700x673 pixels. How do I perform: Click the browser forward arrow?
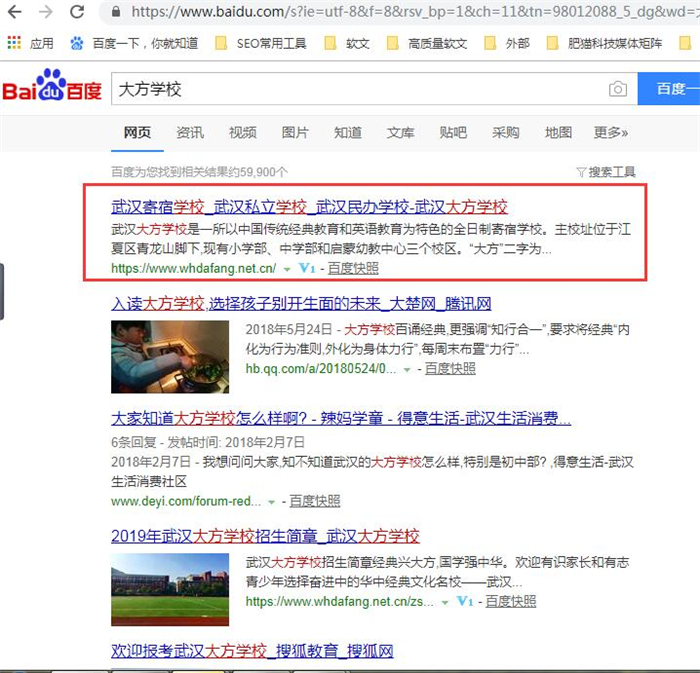[x=46, y=12]
